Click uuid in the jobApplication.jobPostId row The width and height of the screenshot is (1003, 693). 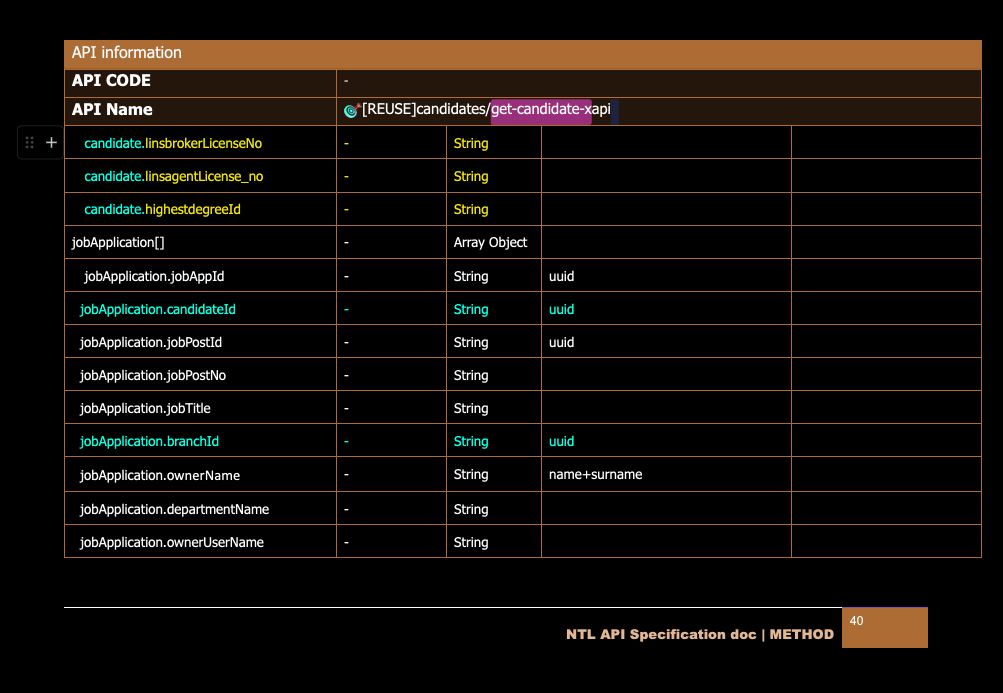[x=562, y=342]
